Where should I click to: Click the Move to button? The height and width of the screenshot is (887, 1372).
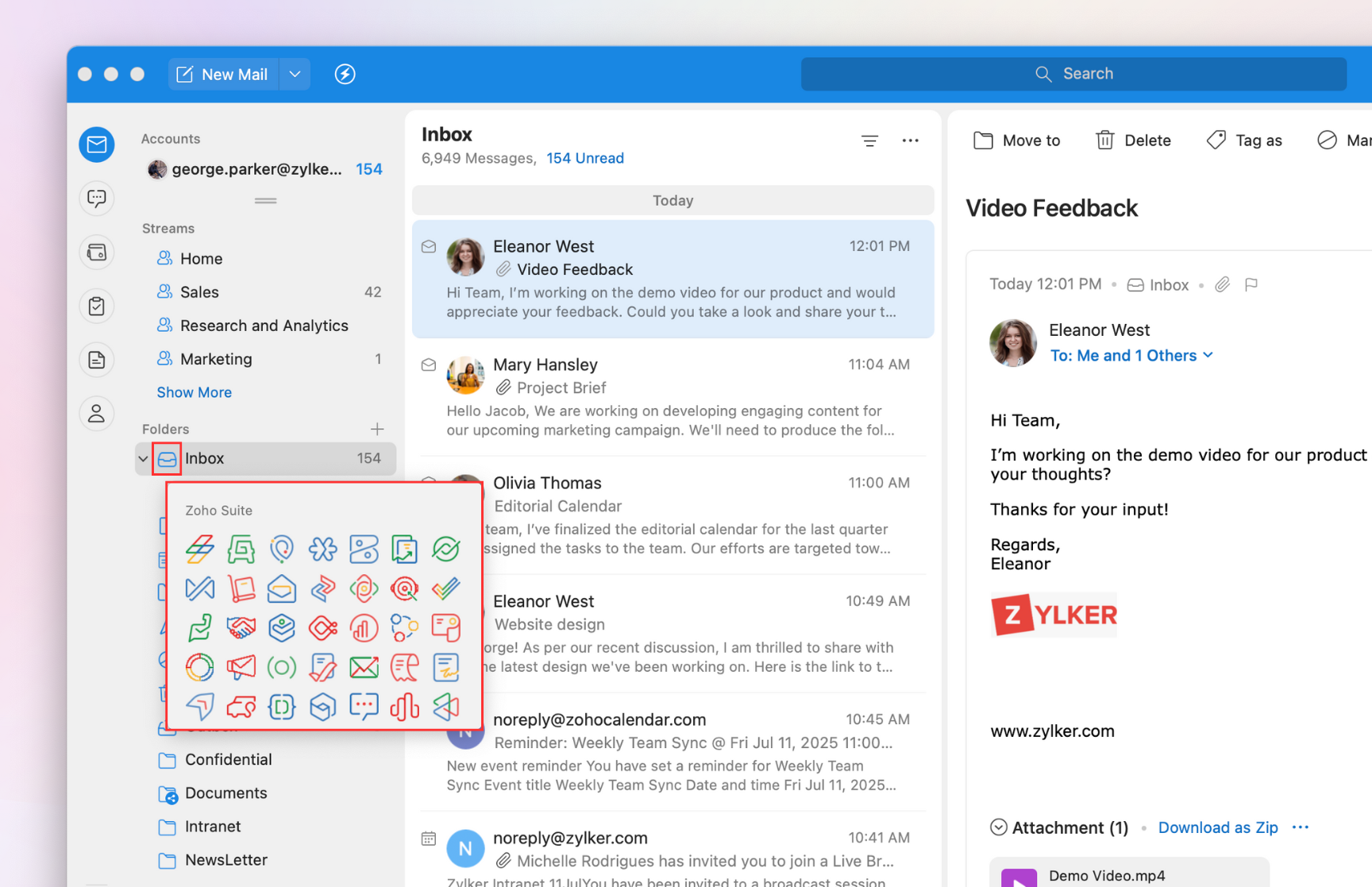point(1017,141)
